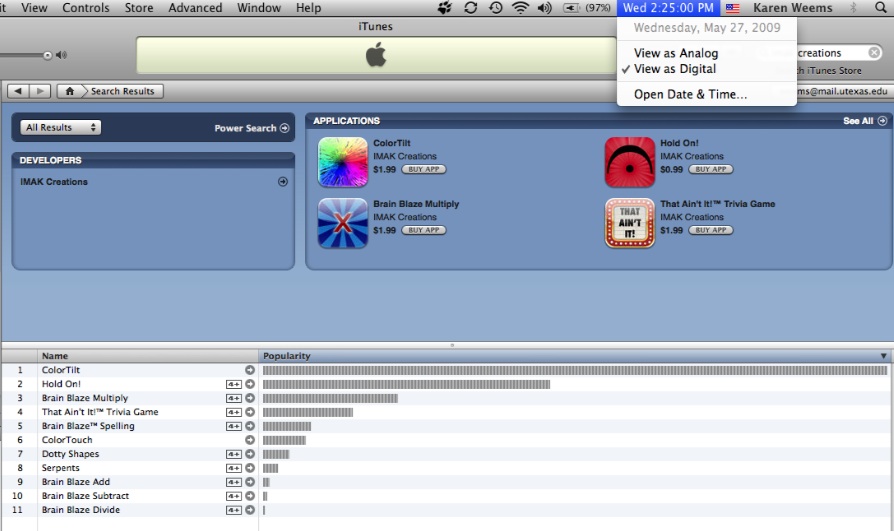This screenshot has height=531, width=894.
Task: Open the All Results dropdown
Action: click(60, 127)
